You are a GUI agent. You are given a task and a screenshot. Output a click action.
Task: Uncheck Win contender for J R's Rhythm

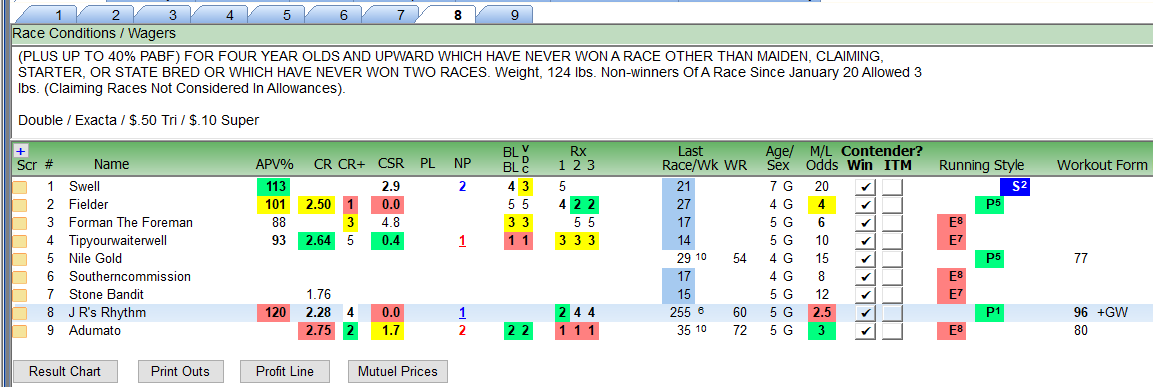[865, 313]
